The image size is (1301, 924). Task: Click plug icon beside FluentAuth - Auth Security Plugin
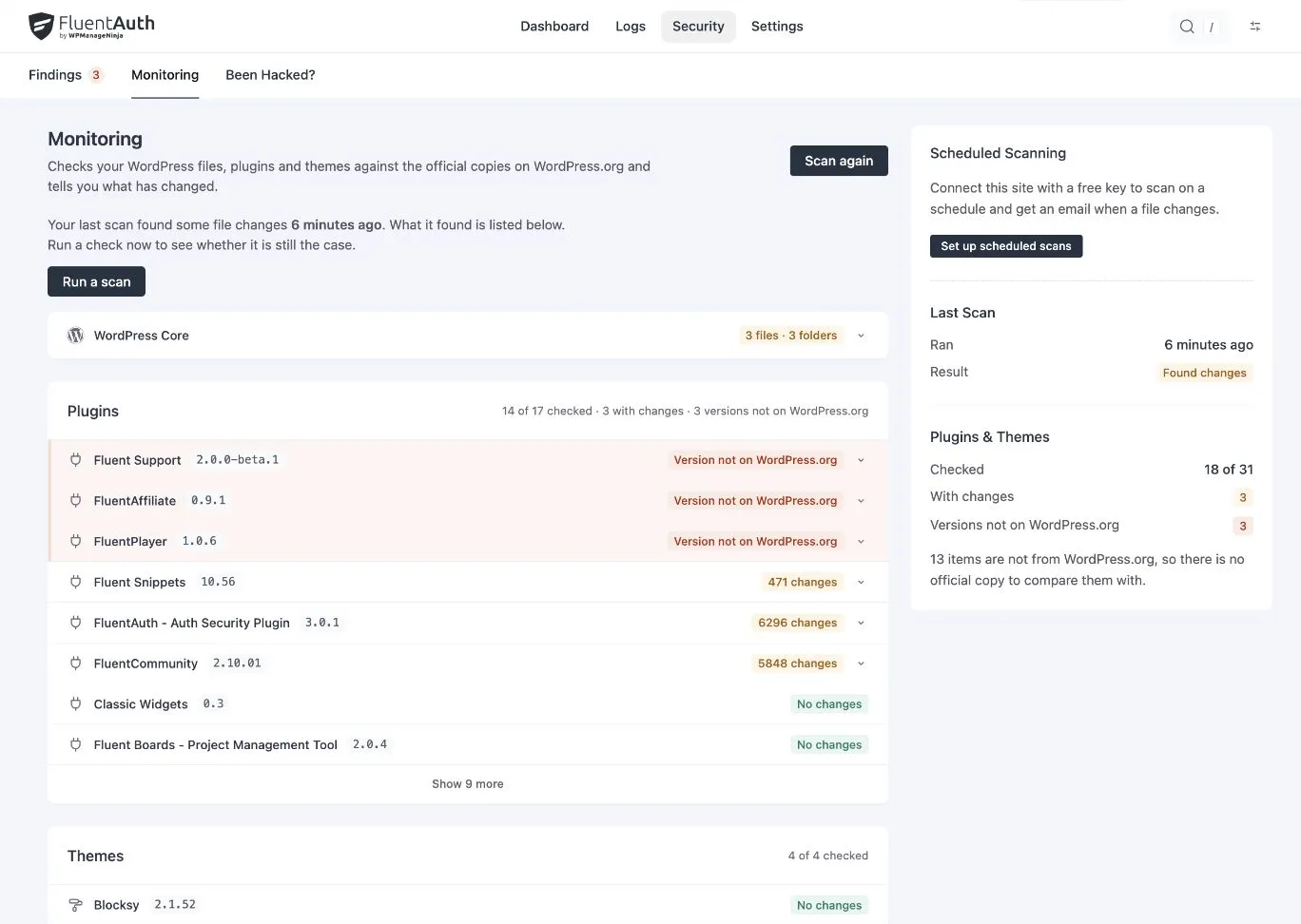[75, 623]
